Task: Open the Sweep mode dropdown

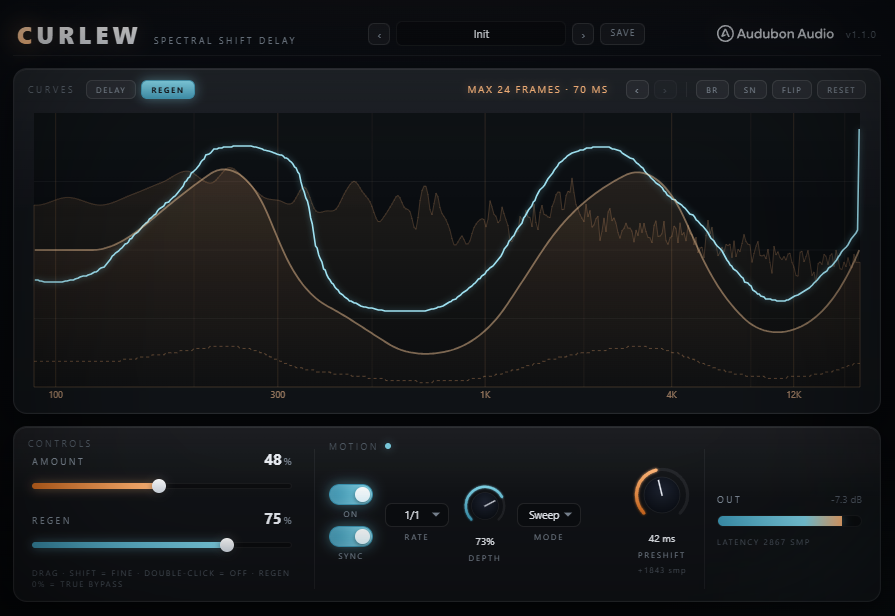Action: 549,515
